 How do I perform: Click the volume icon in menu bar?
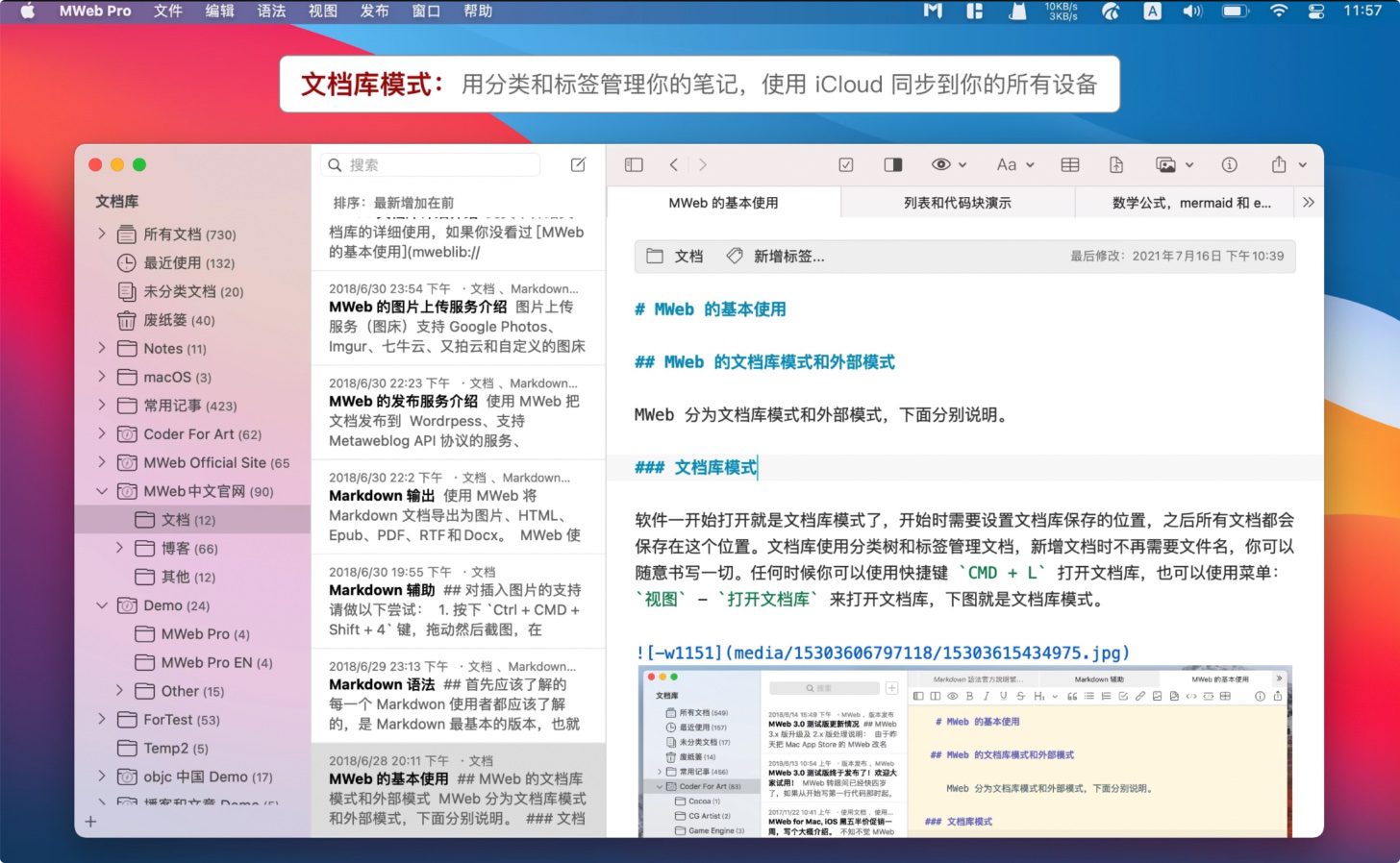pos(1192,12)
